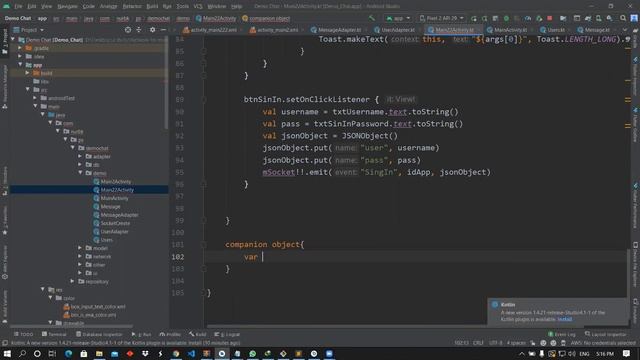Toggle fold marker at setOnClickListener line
640x360 pixels.
click(203, 100)
